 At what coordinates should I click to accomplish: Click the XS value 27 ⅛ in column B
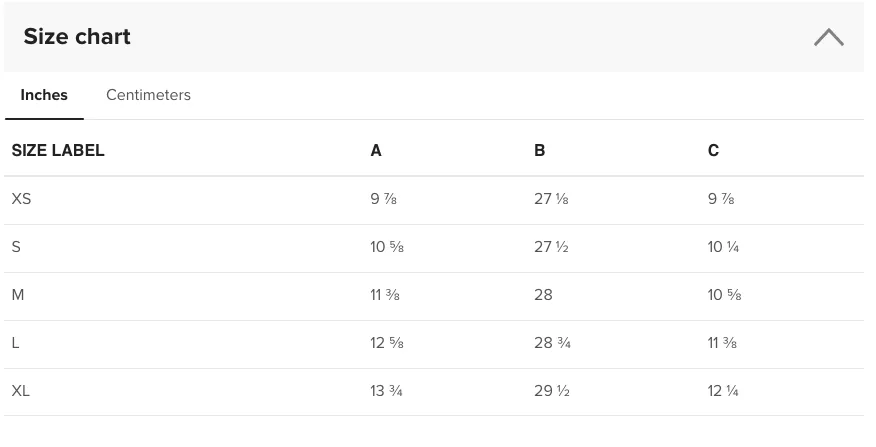[551, 199]
